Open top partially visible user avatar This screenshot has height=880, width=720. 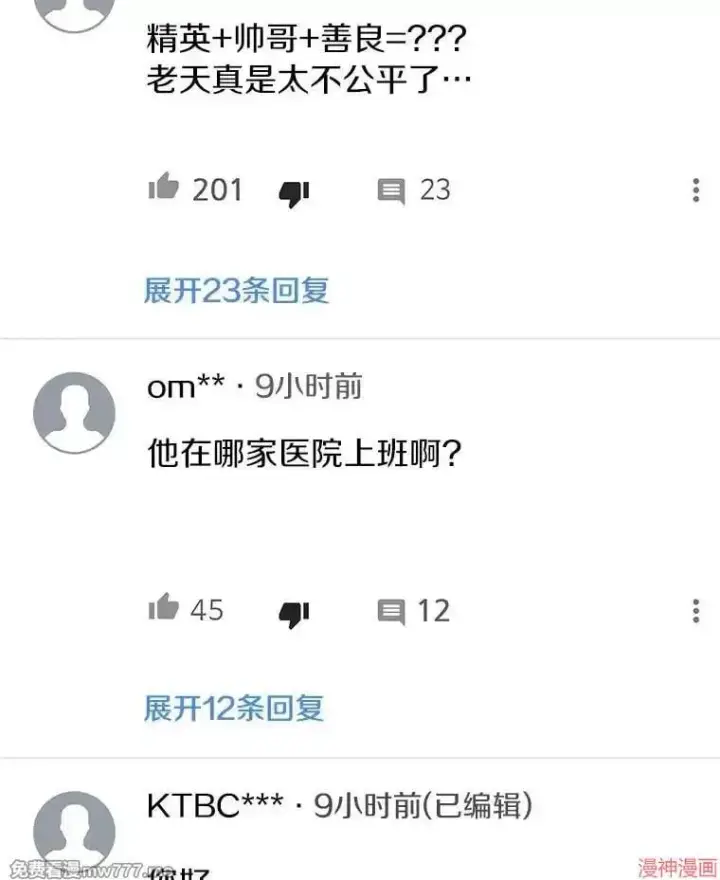point(74,16)
